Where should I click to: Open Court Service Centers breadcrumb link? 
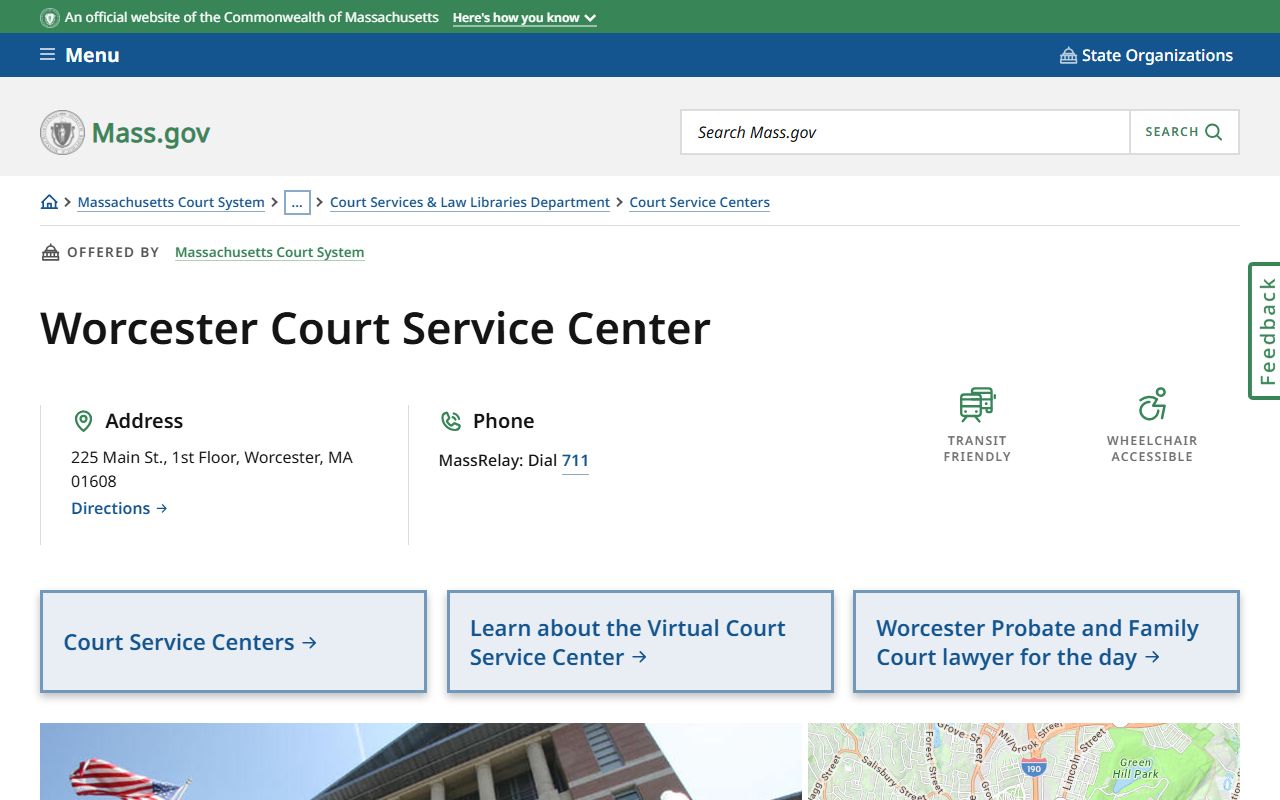(x=700, y=202)
